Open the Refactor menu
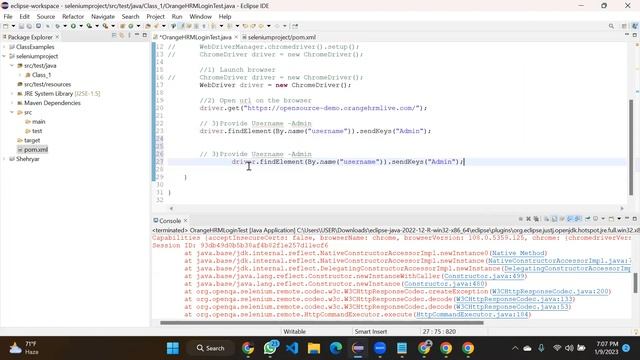640x360 pixels. [x=73, y=16]
